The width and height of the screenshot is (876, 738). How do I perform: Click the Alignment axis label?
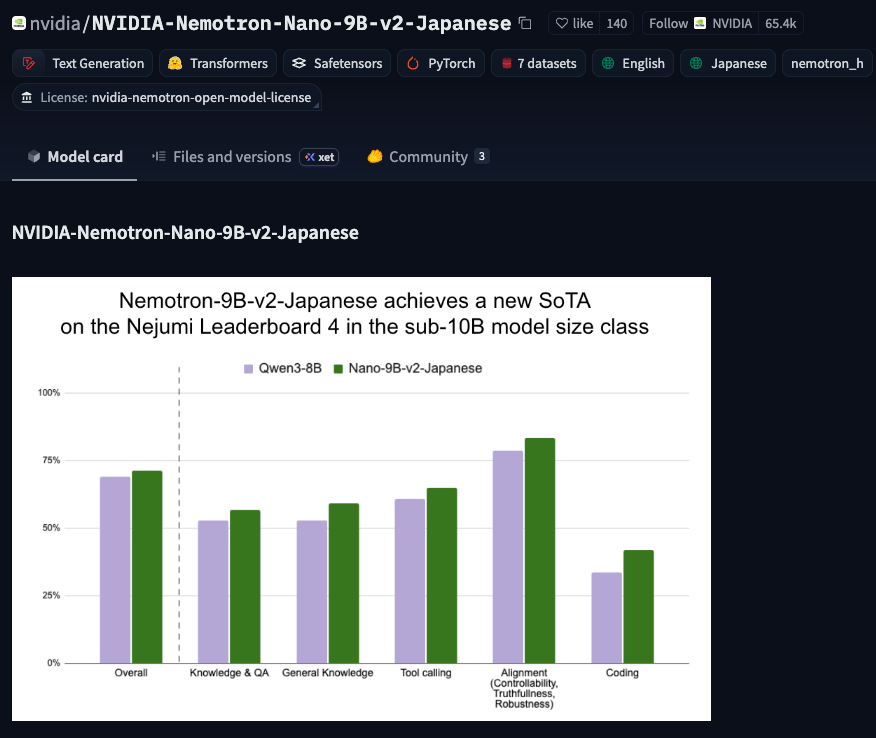524,688
